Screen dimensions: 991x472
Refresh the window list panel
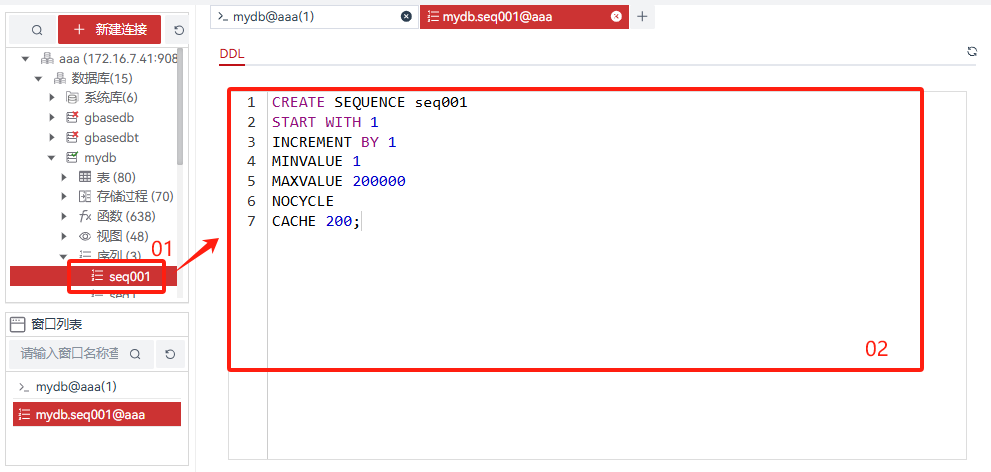click(170, 354)
